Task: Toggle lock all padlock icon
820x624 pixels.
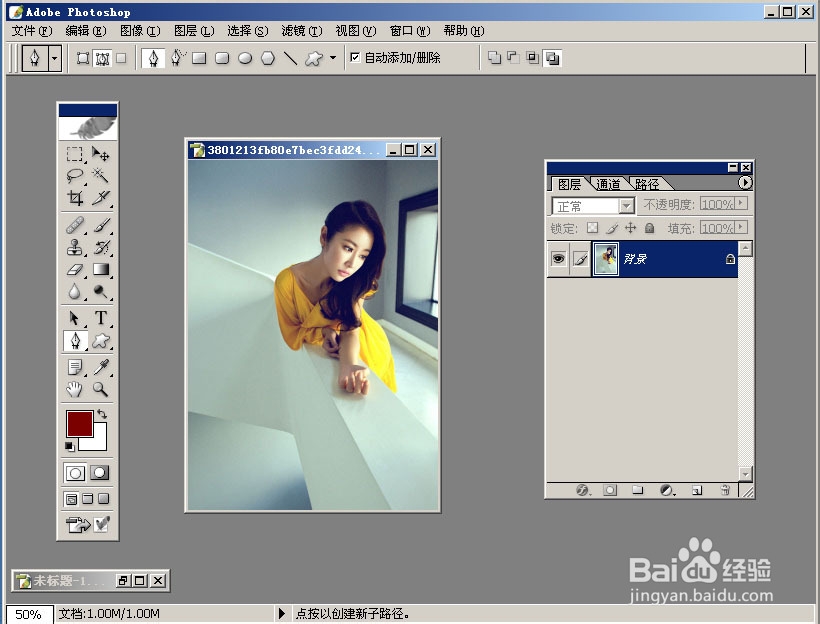Action: tap(650, 228)
